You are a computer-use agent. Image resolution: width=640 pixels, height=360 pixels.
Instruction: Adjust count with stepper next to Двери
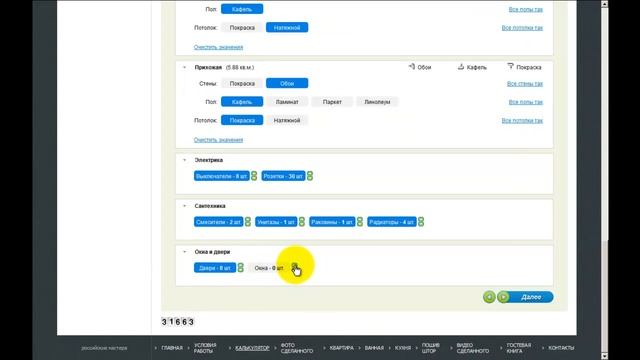pos(240,268)
